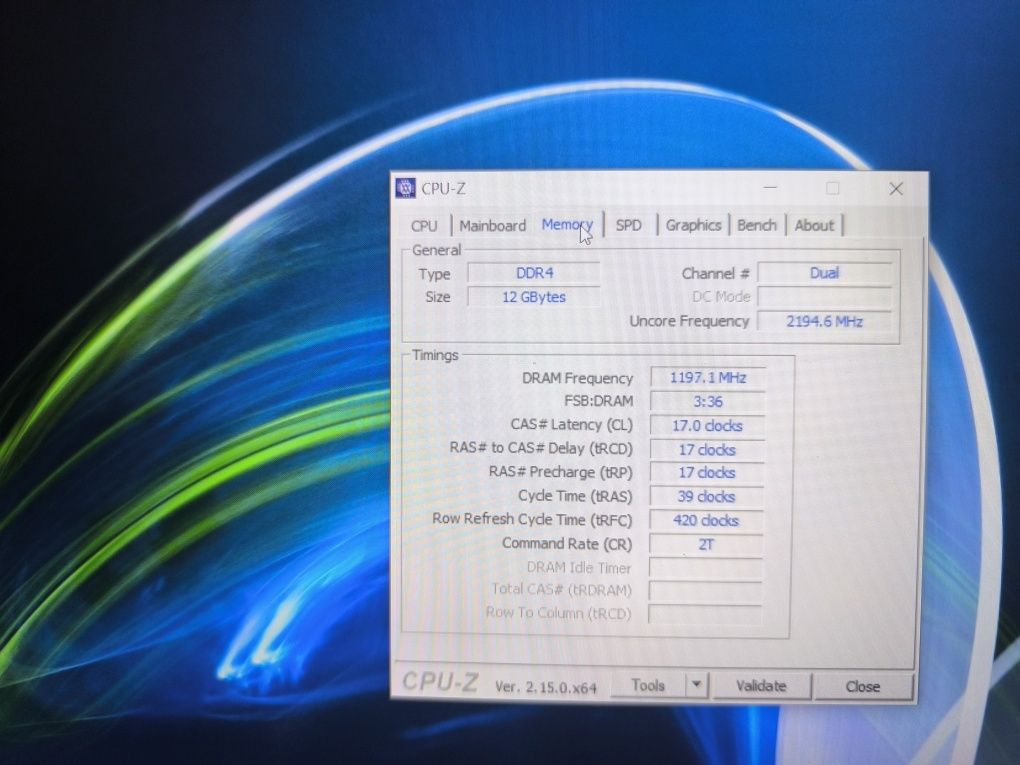Viewport: 1020px width, 765px height.
Task: Minimize the CPU-Z window
Action: (770, 188)
